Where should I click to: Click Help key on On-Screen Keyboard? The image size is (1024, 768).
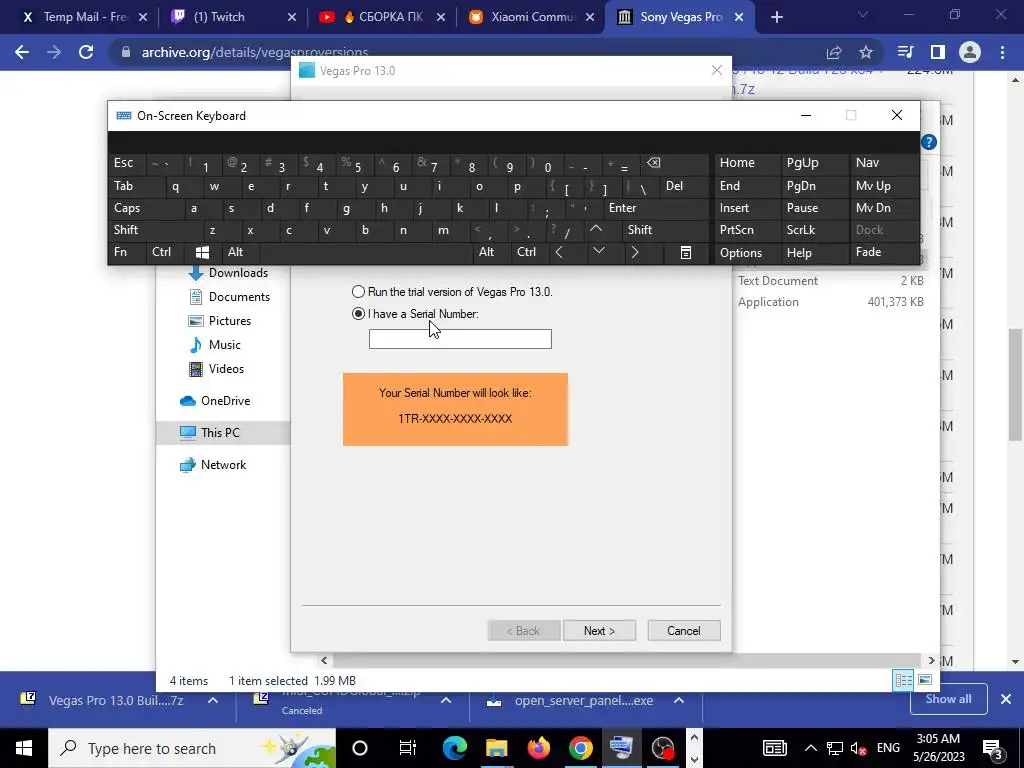[x=799, y=252]
